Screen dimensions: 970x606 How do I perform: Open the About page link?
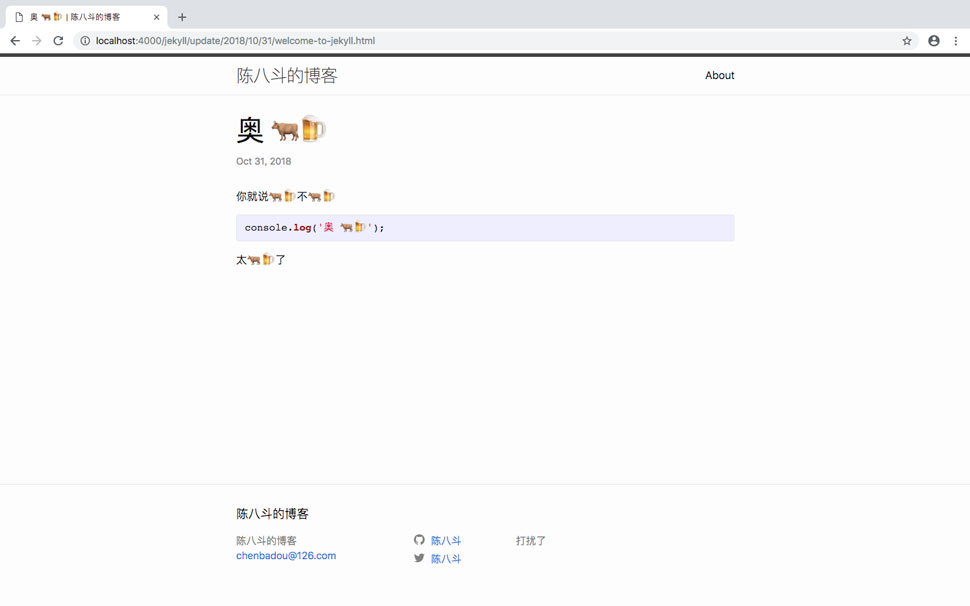pyautogui.click(x=719, y=75)
